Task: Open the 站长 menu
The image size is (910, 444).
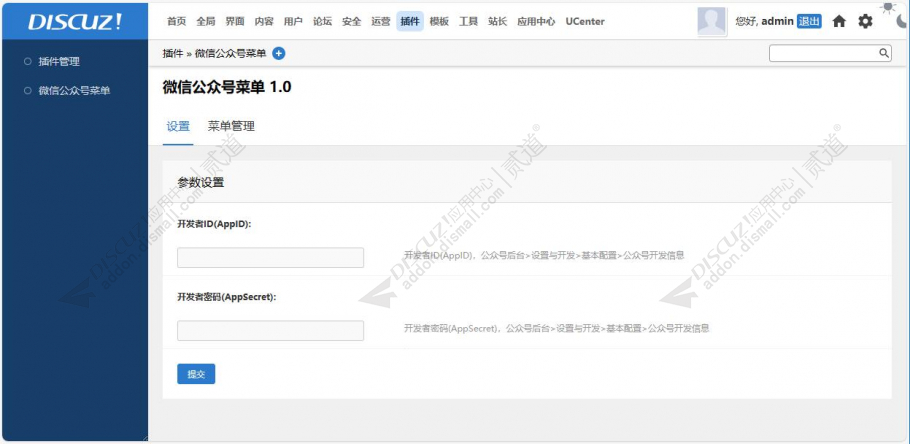Action: pos(497,21)
